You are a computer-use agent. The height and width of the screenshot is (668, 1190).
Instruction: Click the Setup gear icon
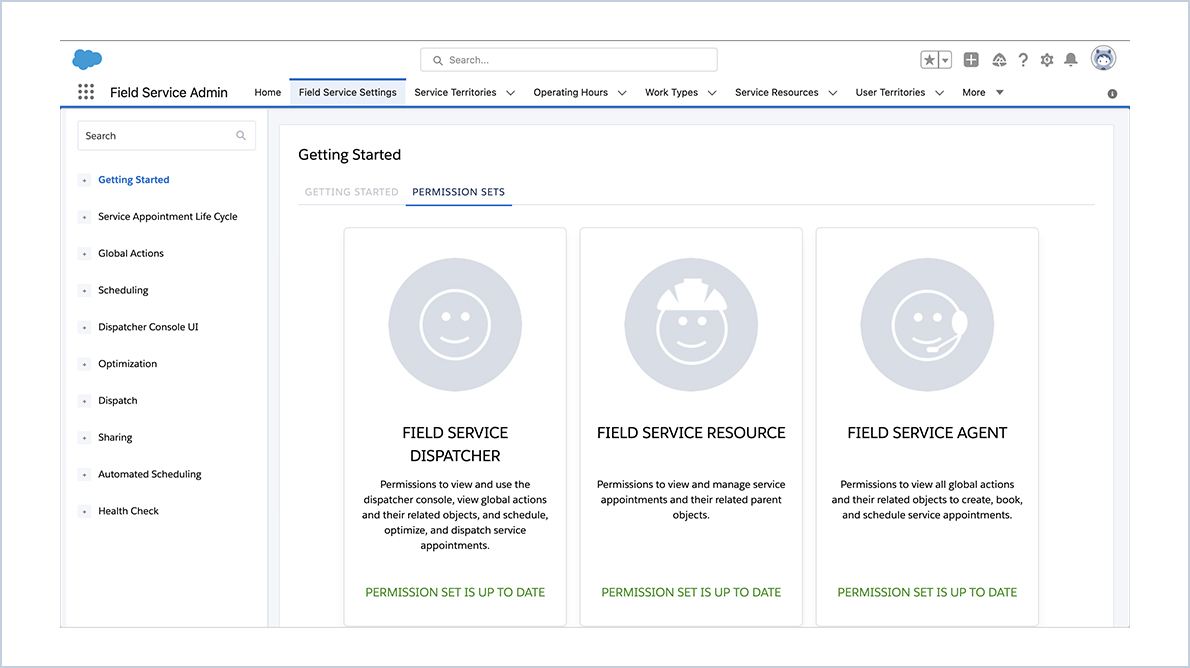pos(1046,60)
